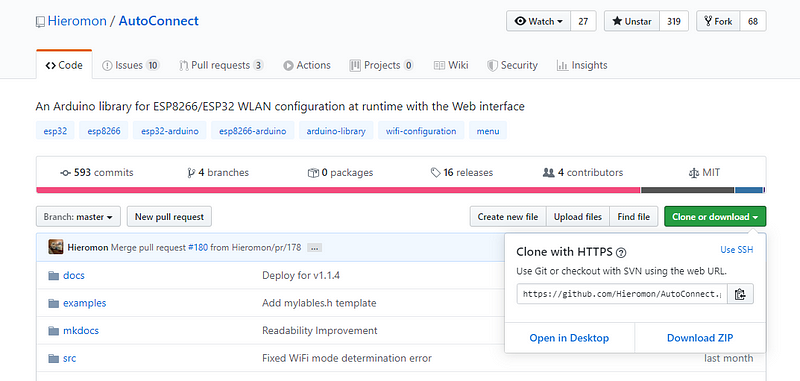Open the Security tab

[x=512, y=65]
